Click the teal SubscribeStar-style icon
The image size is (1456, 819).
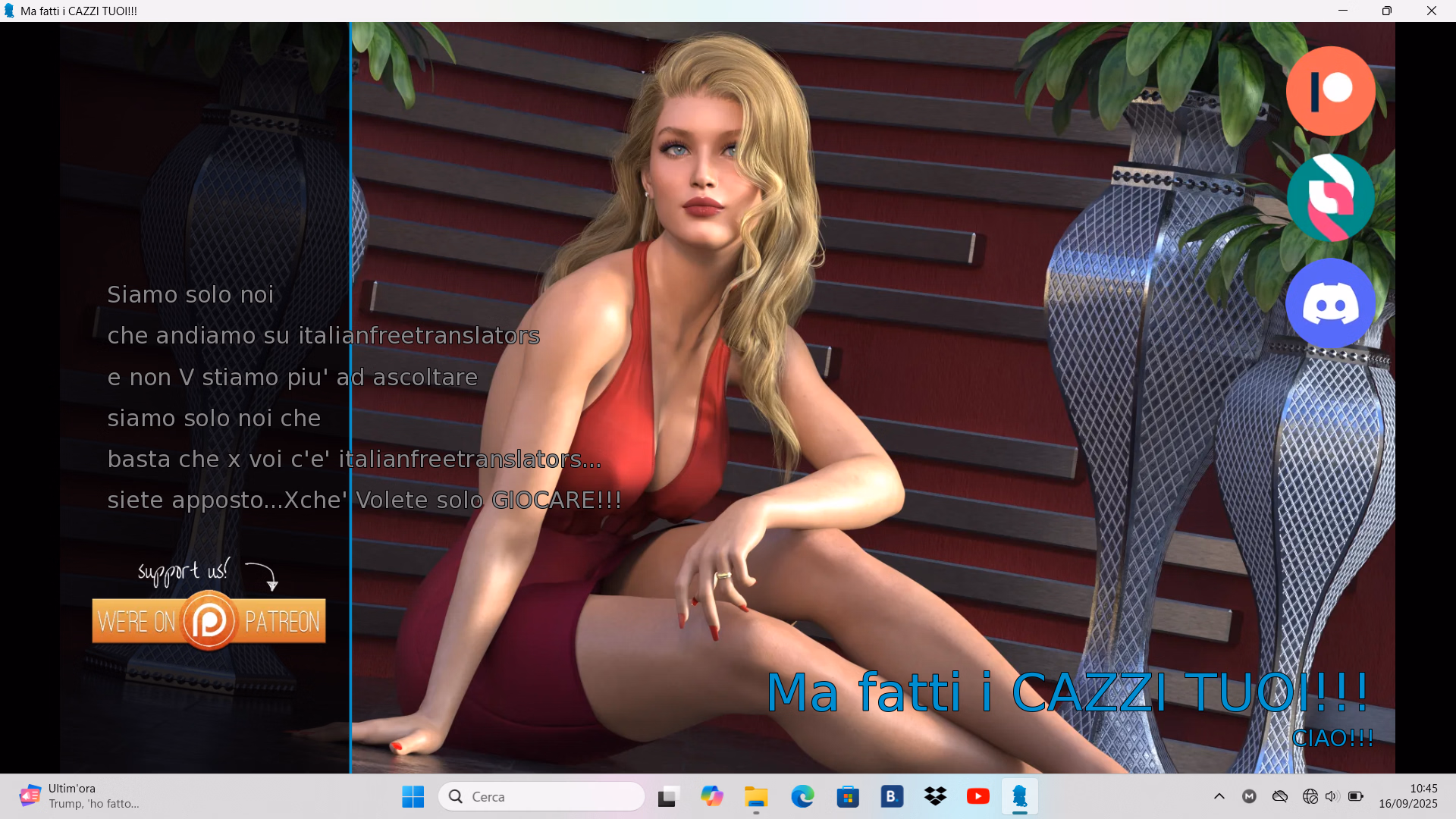pos(1330,197)
